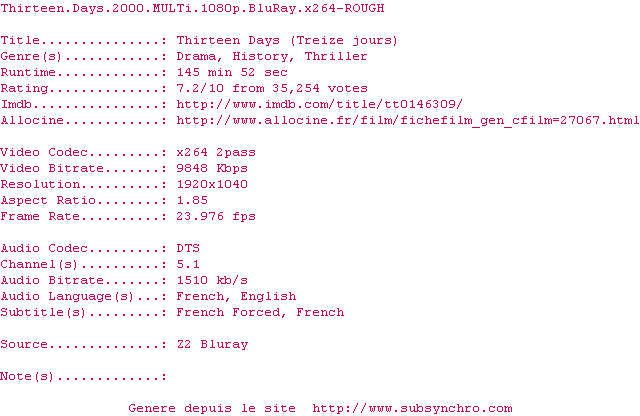This screenshot has height=416, width=640.
Task: Click the subtitles value French Forced, French
Action: tap(260, 312)
